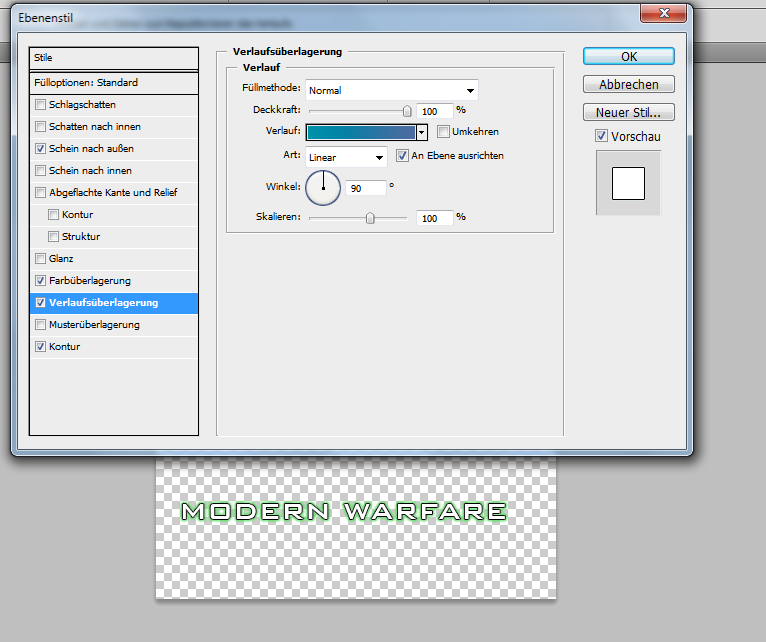Open the bottom Kontur settings by its label
The image size is (766, 642).
point(64,347)
